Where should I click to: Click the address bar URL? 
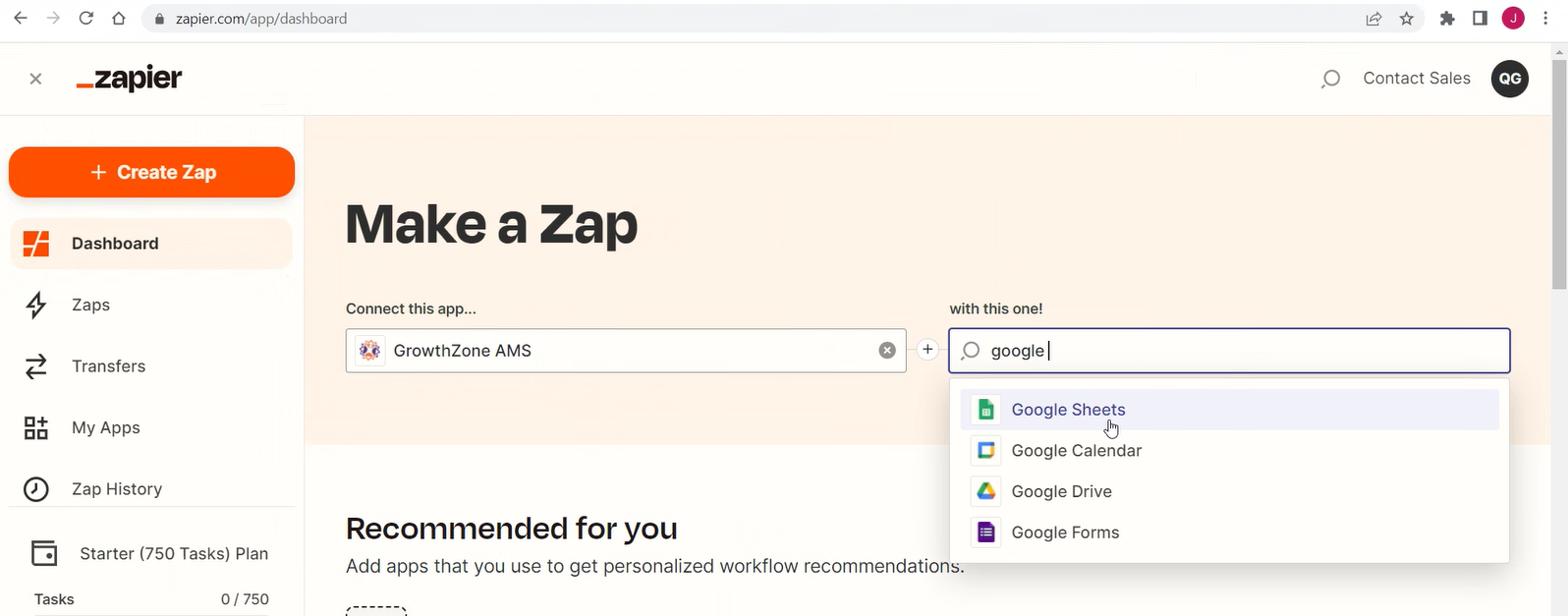[261, 19]
